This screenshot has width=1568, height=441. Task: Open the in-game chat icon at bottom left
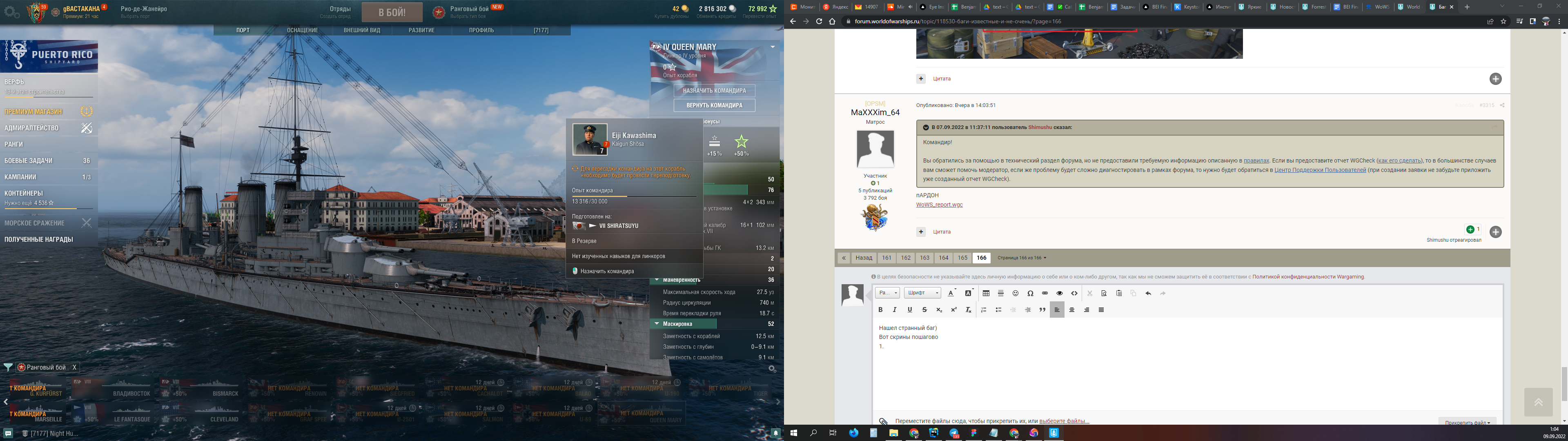pos(9,434)
